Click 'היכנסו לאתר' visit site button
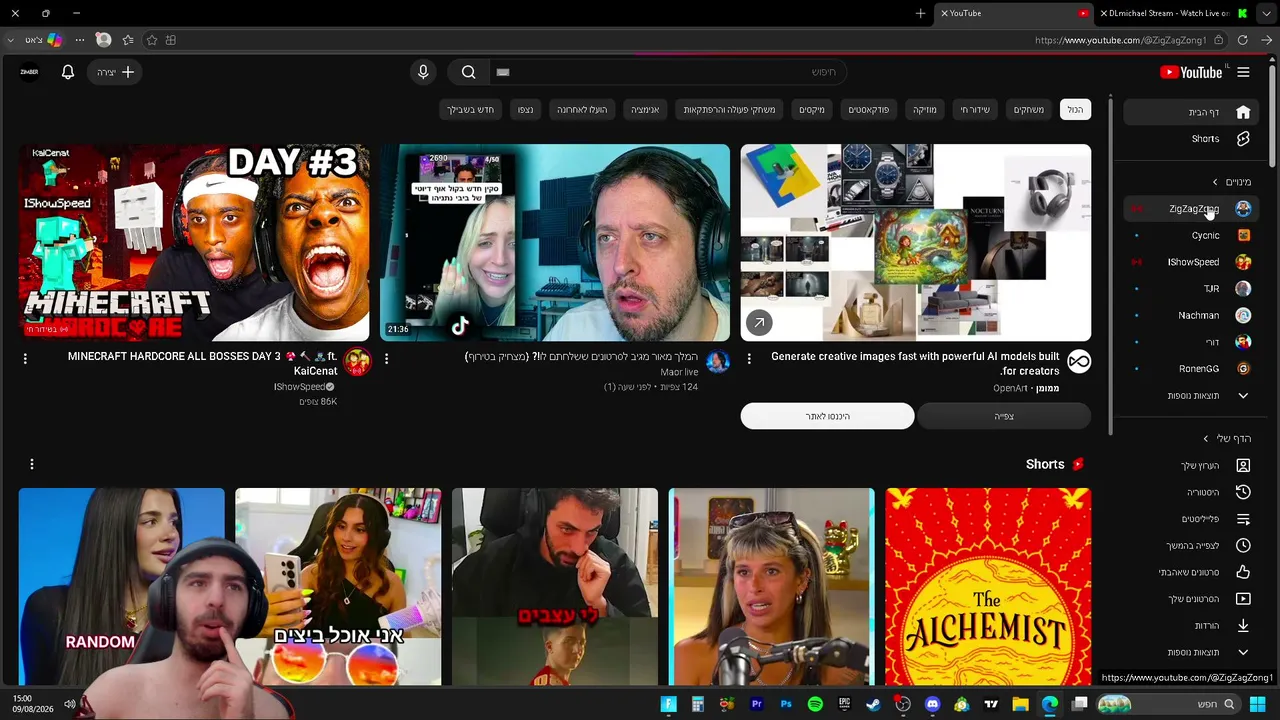1280x720 pixels. [x=827, y=416]
